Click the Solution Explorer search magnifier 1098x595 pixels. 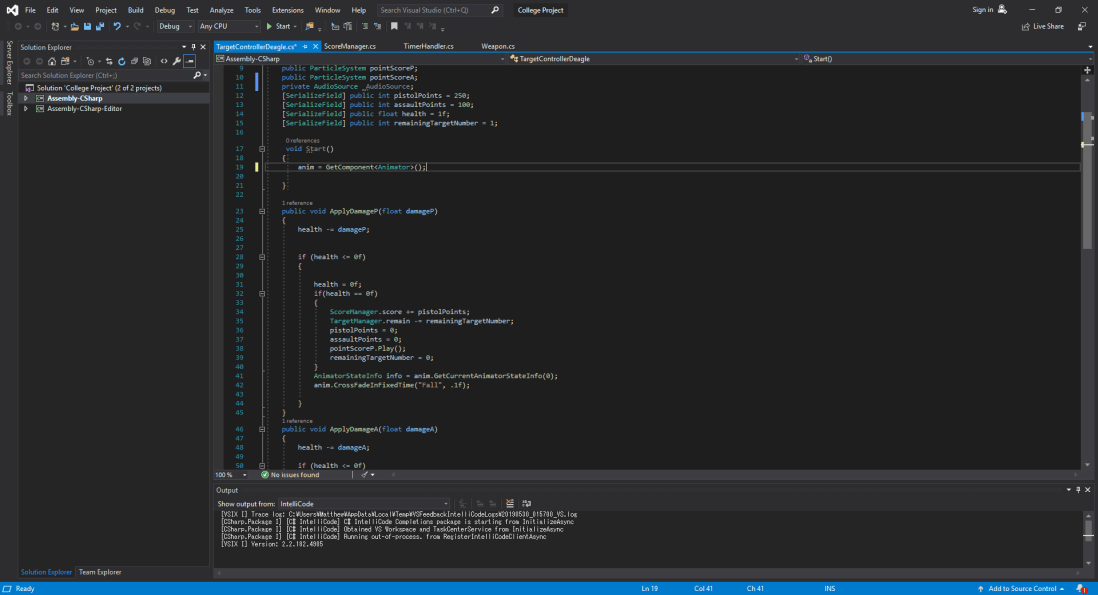coord(197,75)
